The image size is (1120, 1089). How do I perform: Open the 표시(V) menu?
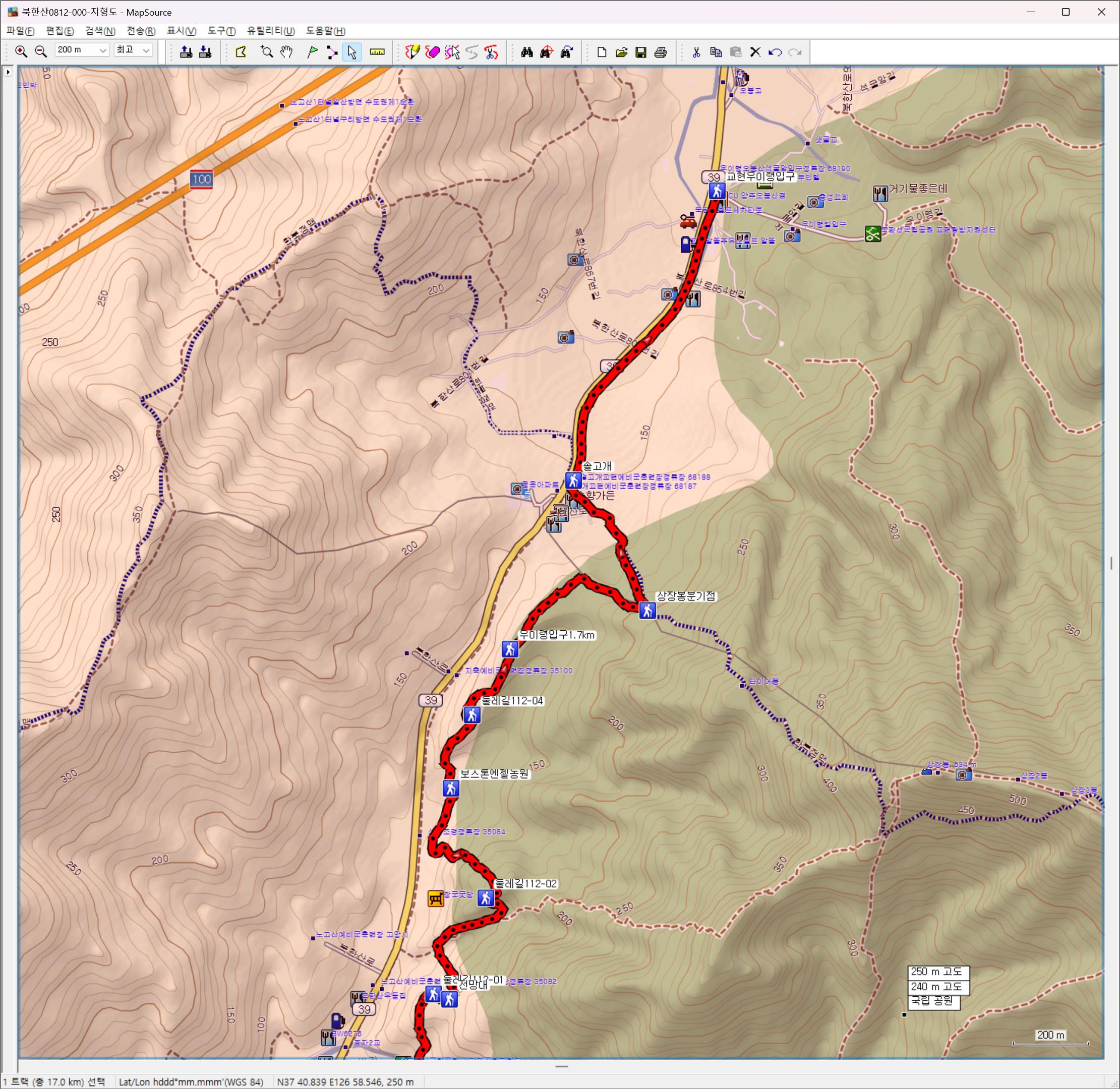click(x=182, y=31)
